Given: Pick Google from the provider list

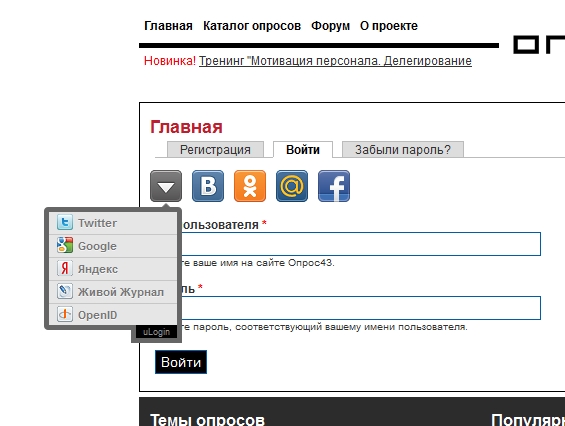Looking at the screenshot, I should pos(113,246).
